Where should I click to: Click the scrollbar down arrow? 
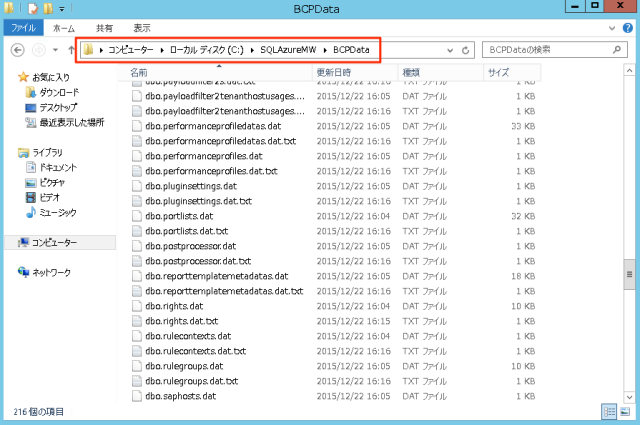pyautogui.click(x=629, y=397)
